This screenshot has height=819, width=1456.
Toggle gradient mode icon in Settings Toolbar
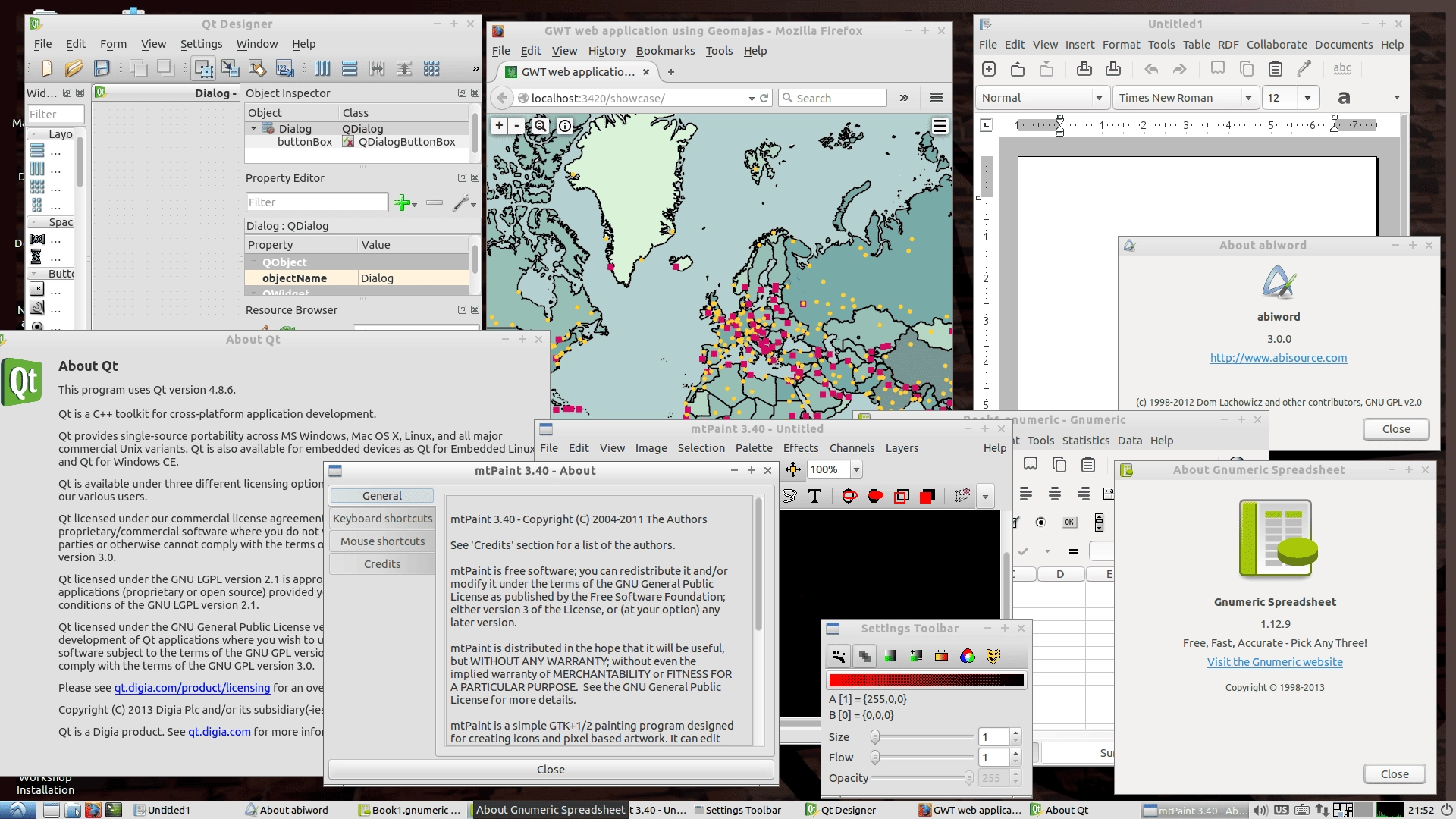coord(942,656)
